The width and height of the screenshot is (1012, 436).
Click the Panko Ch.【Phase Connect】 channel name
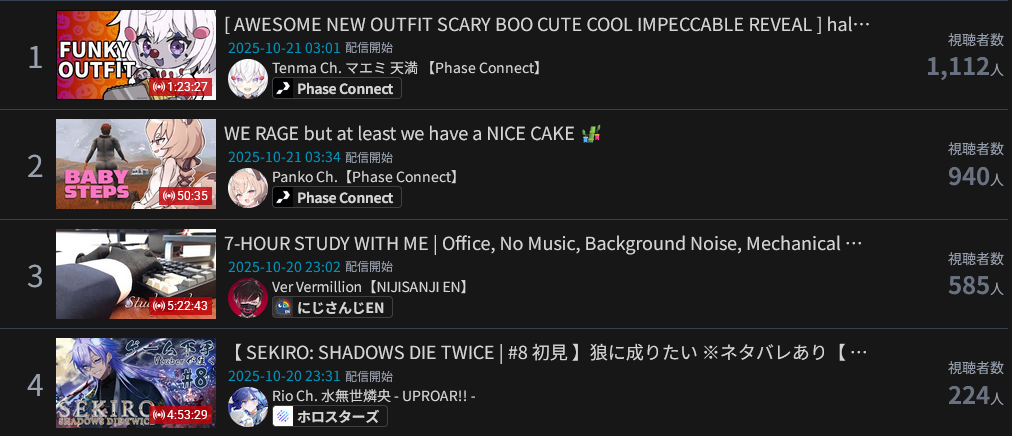click(367, 177)
